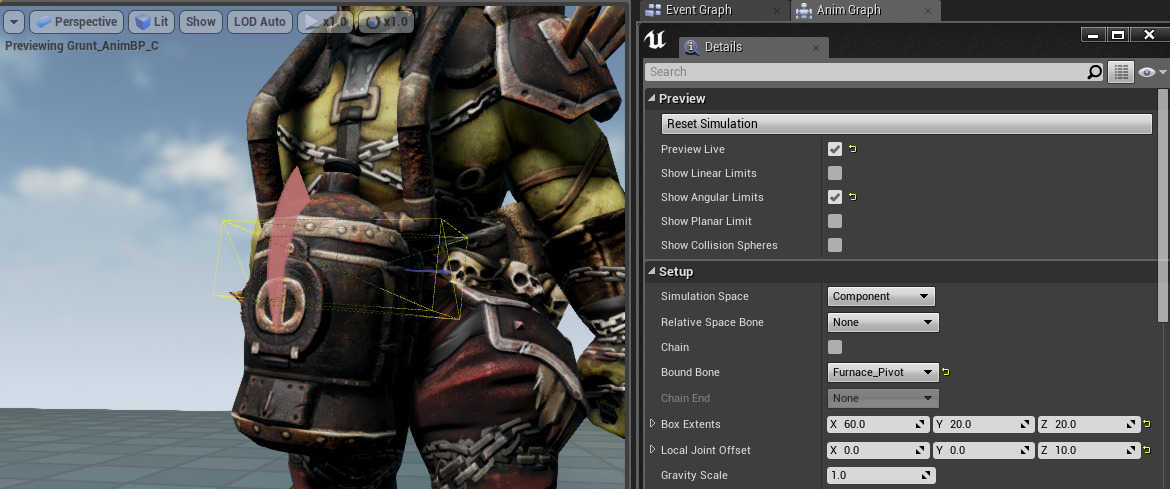This screenshot has width=1170, height=489.
Task: Reset Preview Live to default arrow
Action: click(852, 149)
